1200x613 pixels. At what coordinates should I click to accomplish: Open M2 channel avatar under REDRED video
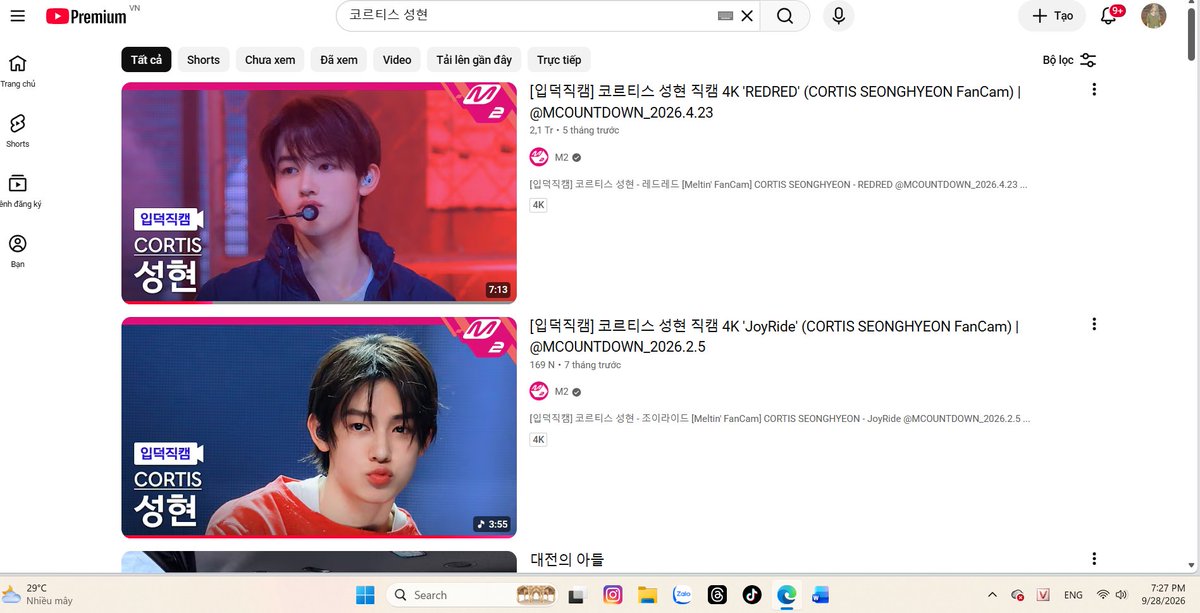pos(539,157)
